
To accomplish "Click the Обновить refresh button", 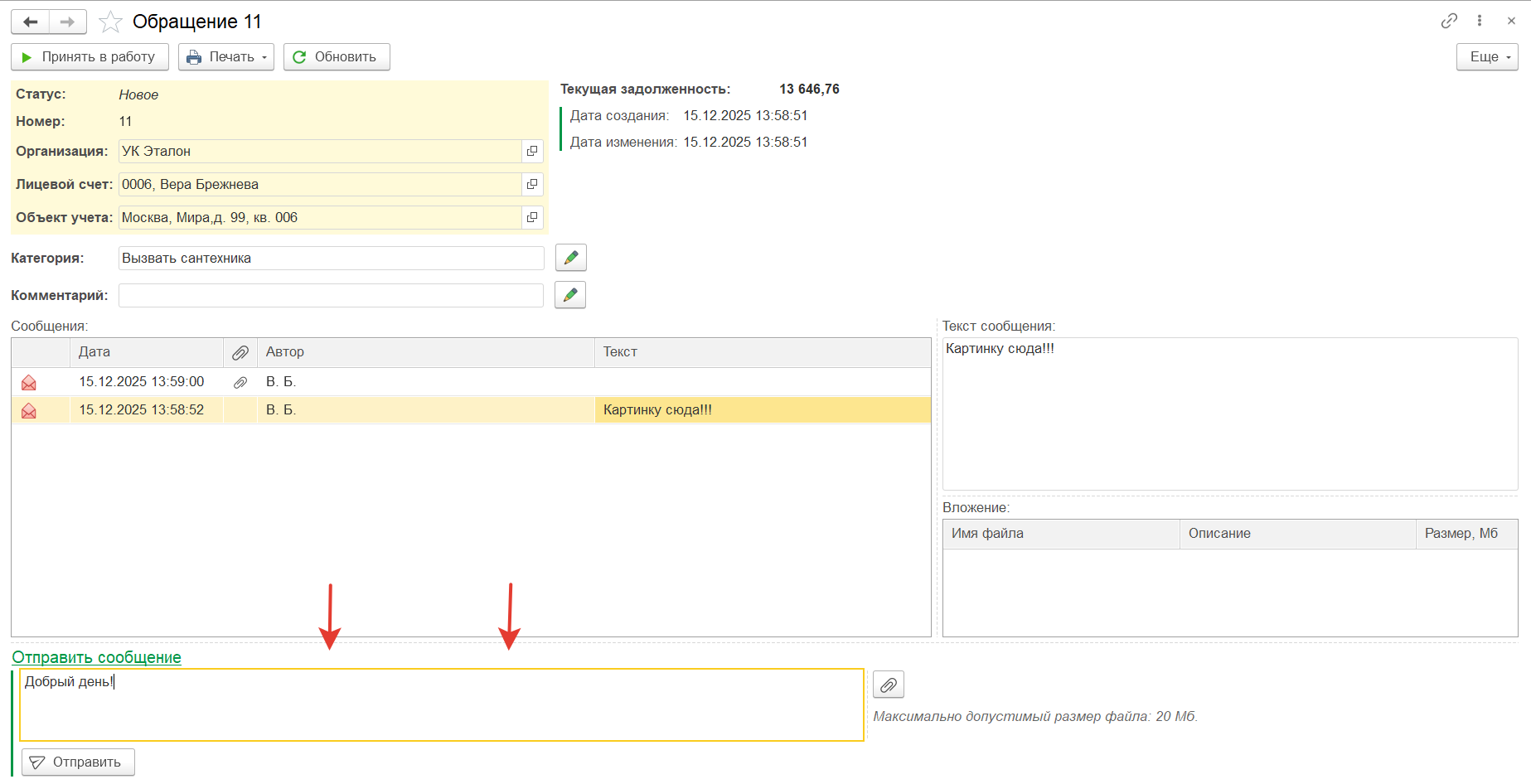I will [337, 57].
